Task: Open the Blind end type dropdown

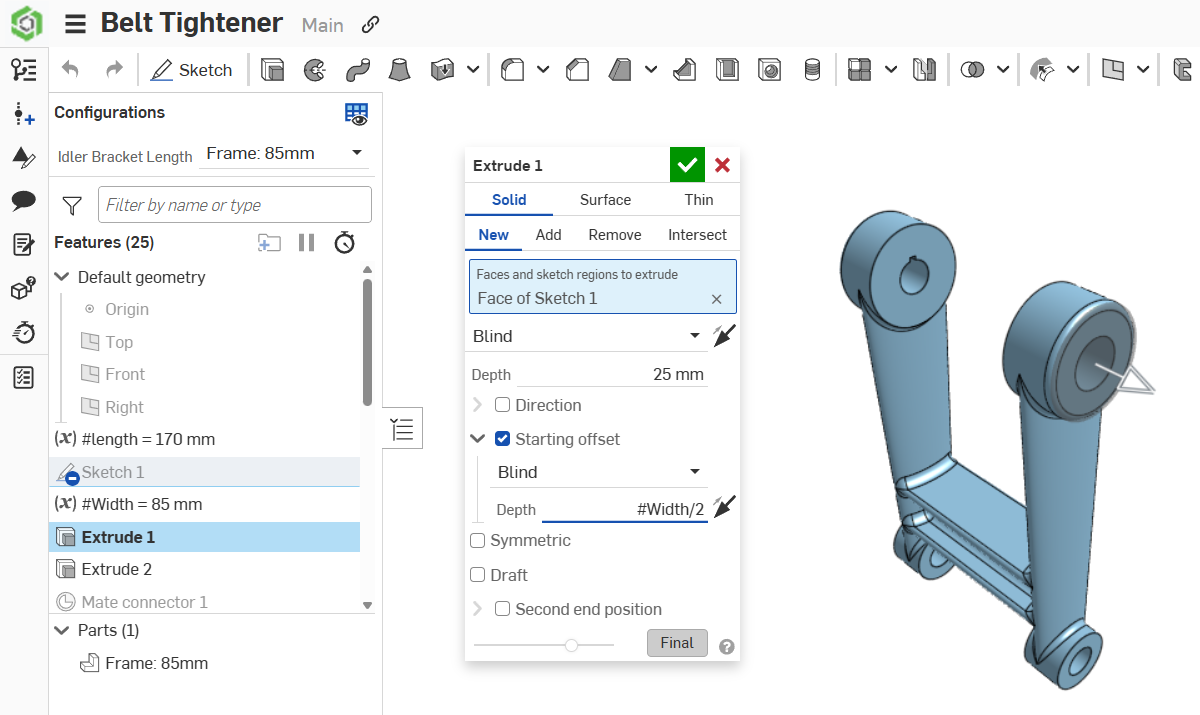Action: pos(588,336)
